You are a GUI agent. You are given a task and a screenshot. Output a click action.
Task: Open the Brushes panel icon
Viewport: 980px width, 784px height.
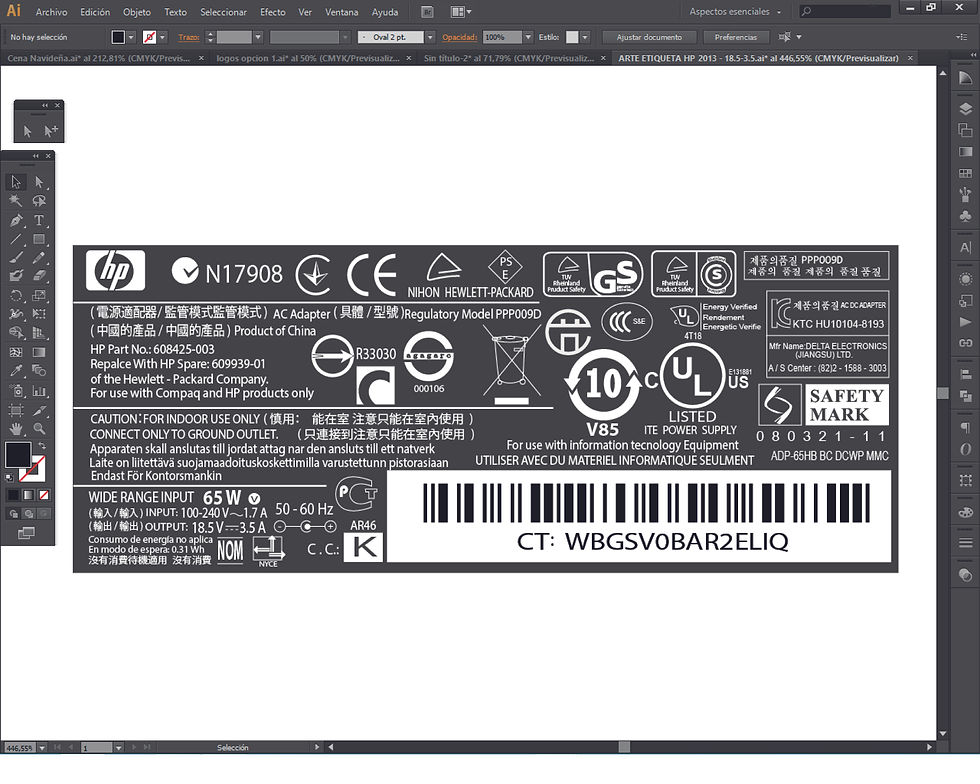[x=965, y=195]
